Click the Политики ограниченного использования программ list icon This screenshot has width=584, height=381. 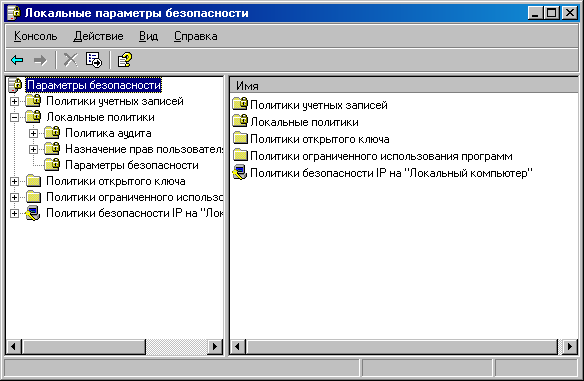[241, 155]
